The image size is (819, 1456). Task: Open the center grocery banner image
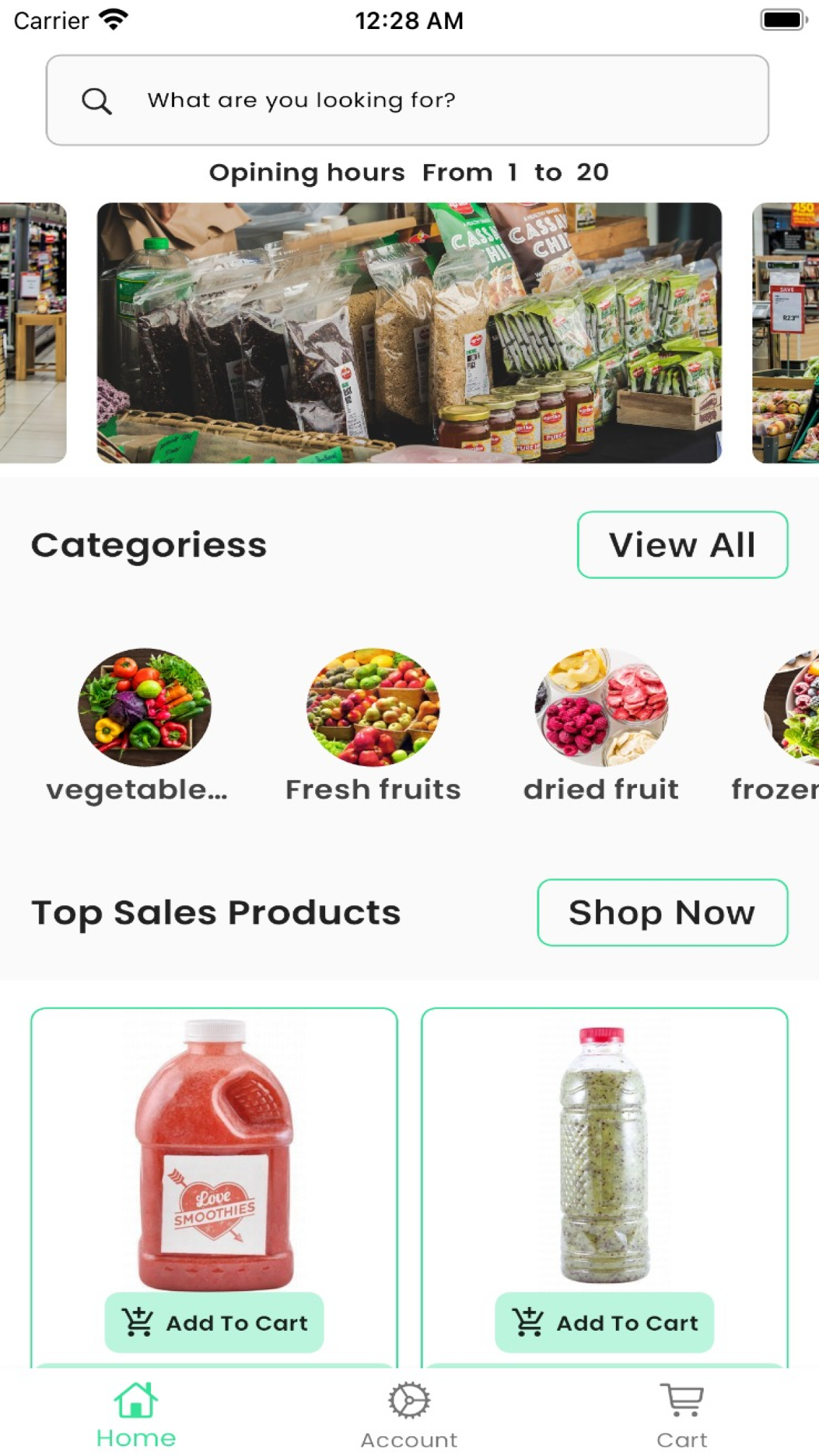point(409,333)
